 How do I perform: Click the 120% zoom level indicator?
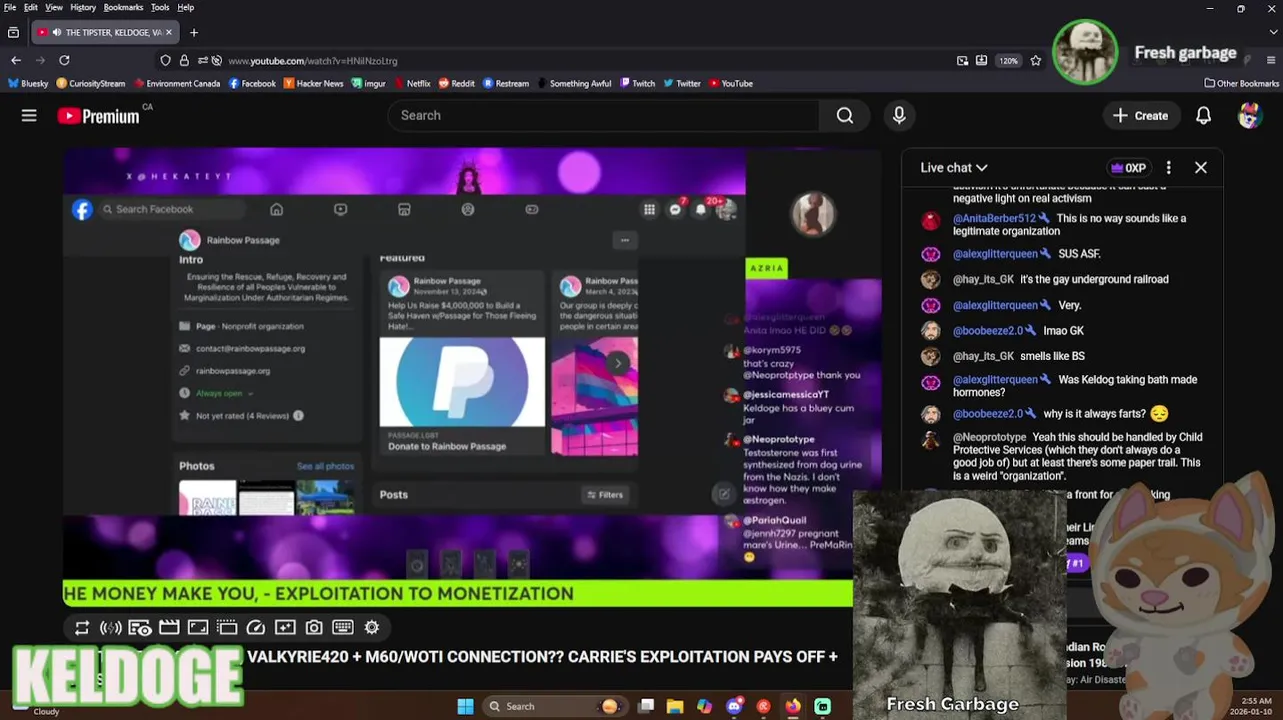[1008, 61]
